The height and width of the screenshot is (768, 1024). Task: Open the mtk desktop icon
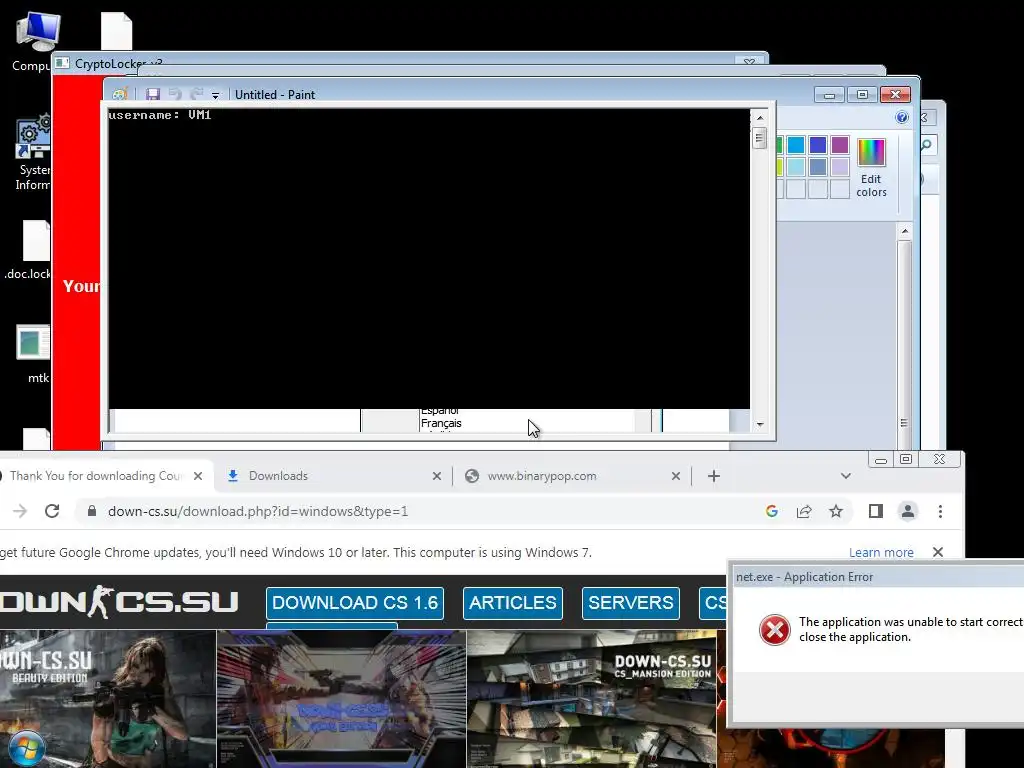tap(34, 354)
